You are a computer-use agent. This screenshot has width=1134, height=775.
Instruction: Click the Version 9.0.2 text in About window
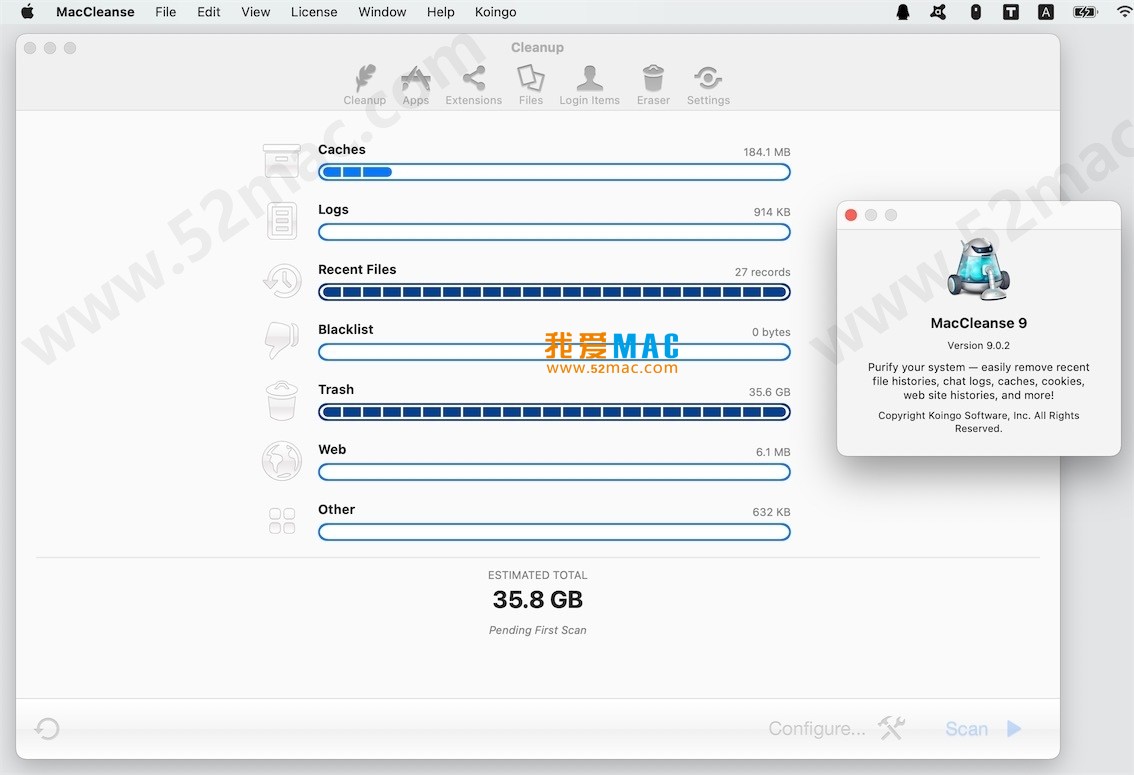(979, 346)
